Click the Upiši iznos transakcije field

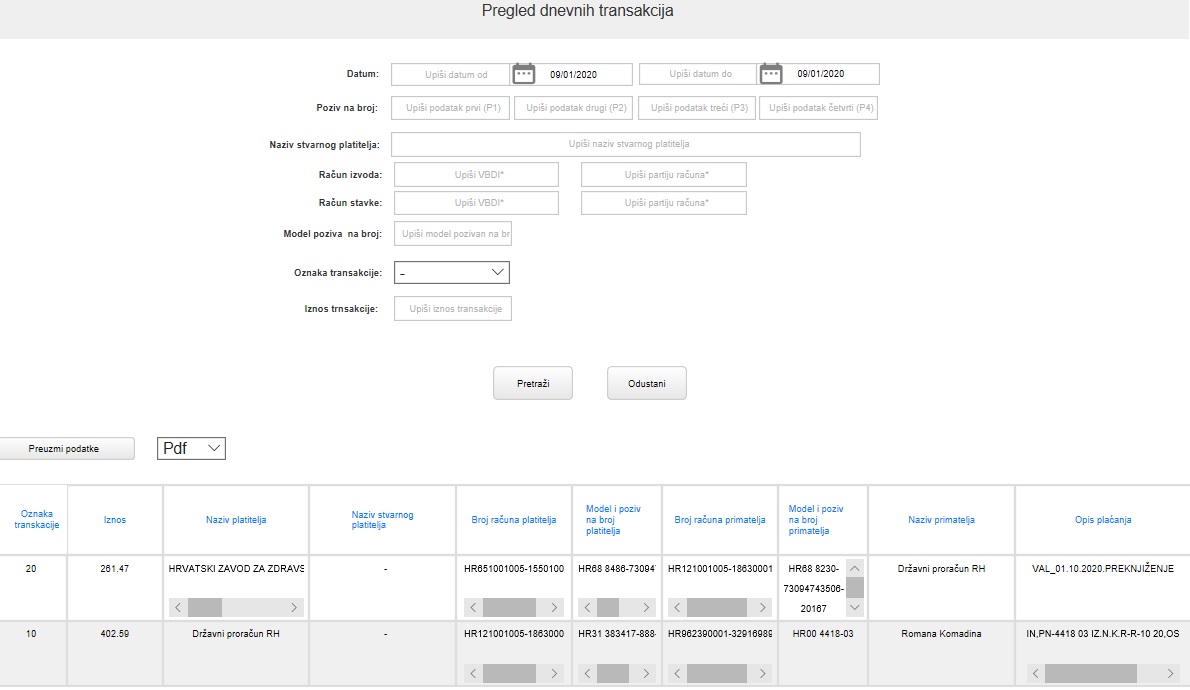pos(453,309)
